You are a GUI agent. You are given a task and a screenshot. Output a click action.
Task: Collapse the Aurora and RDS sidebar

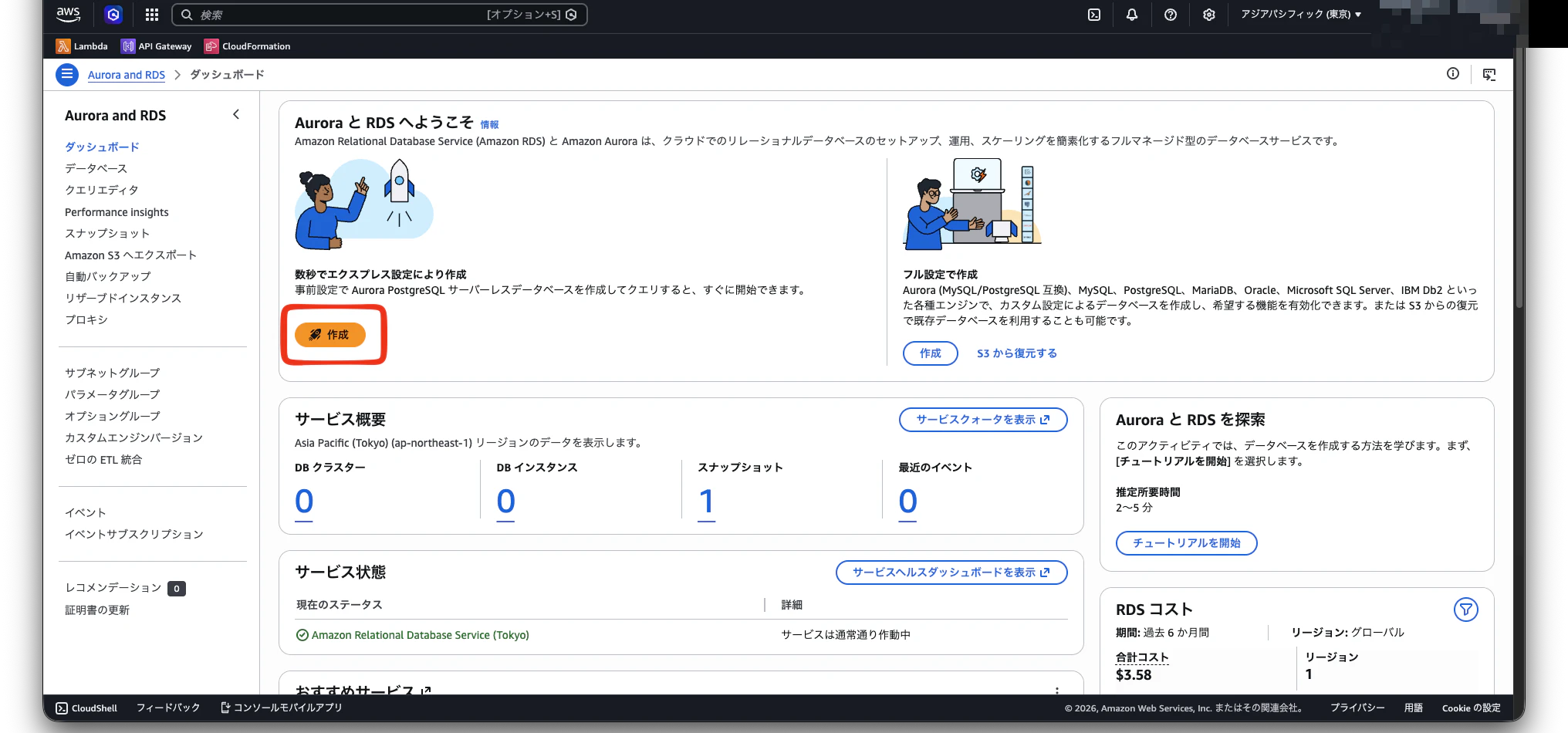point(236,115)
